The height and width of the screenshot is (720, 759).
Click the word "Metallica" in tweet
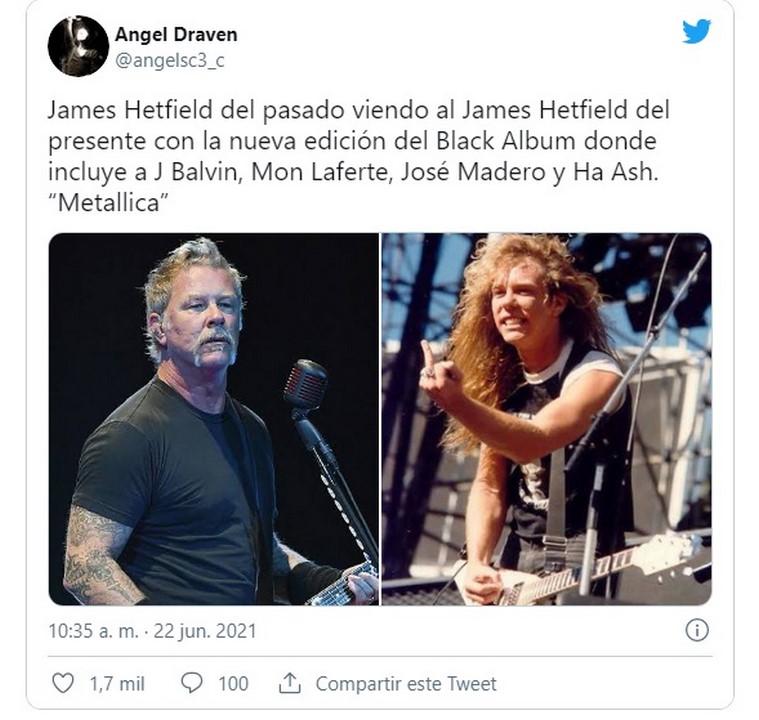point(108,203)
